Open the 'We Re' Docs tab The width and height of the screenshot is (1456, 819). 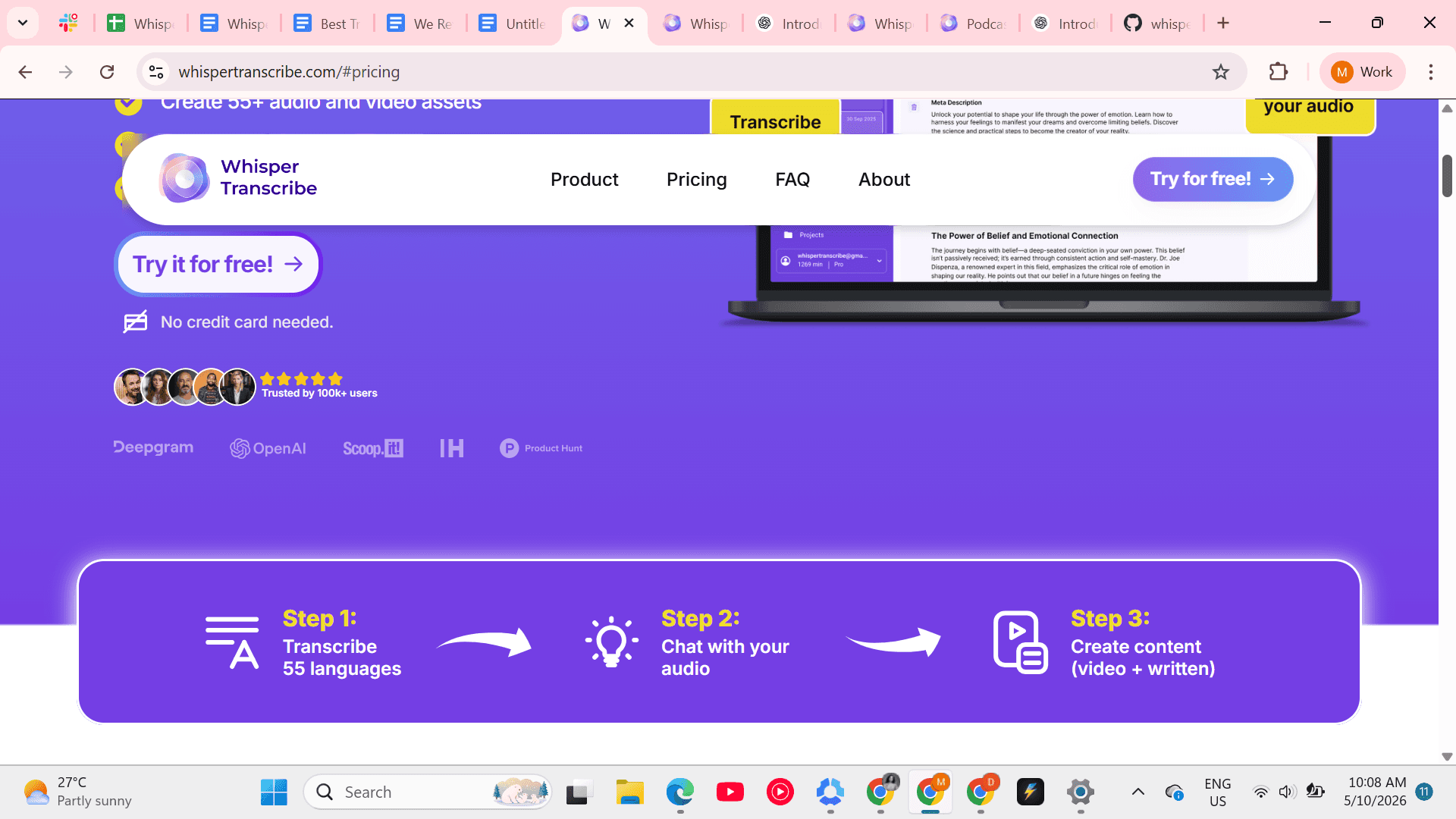420,24
